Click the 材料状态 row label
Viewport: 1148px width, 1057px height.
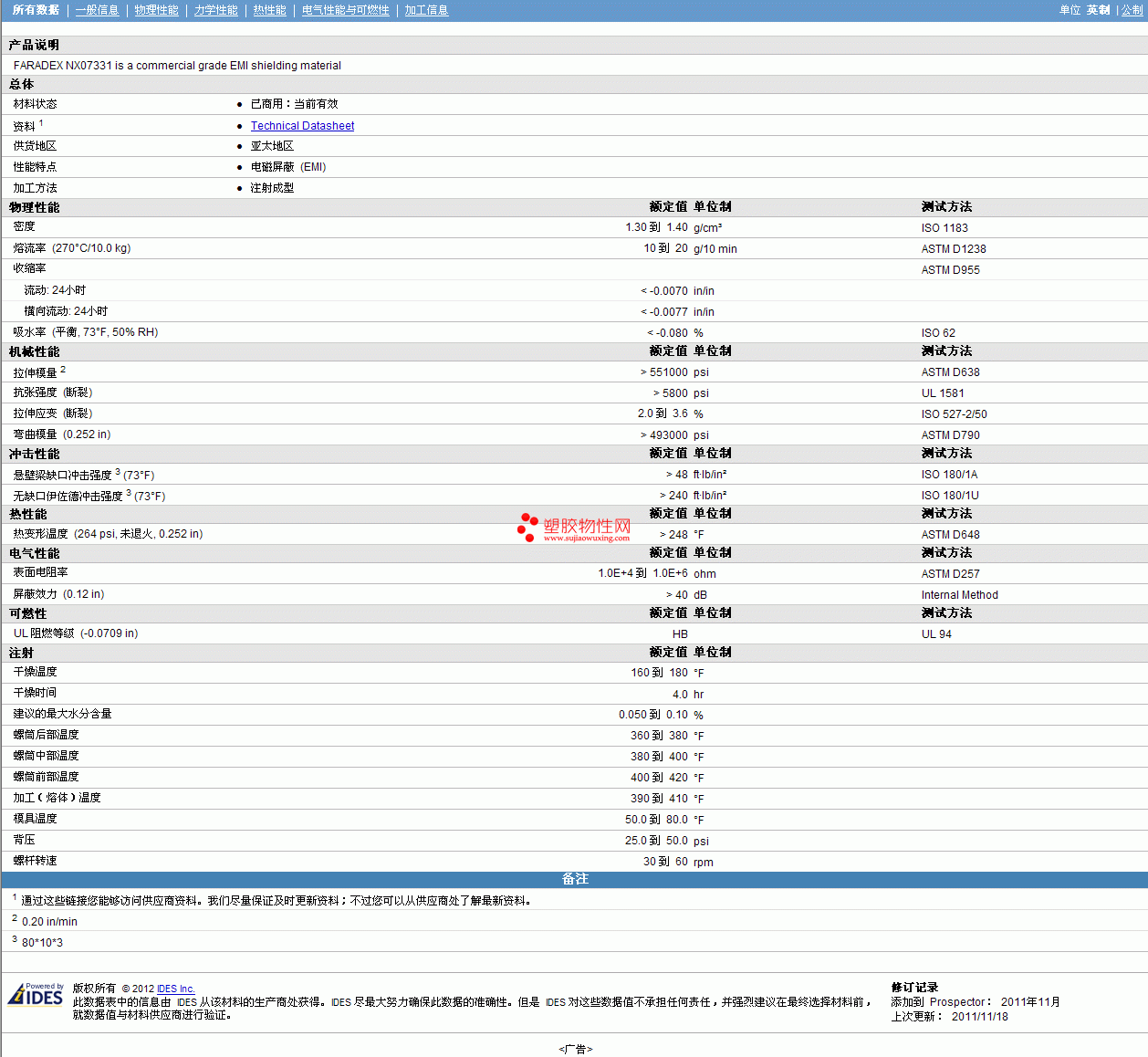pyautogui.click(x=35, y=104)
